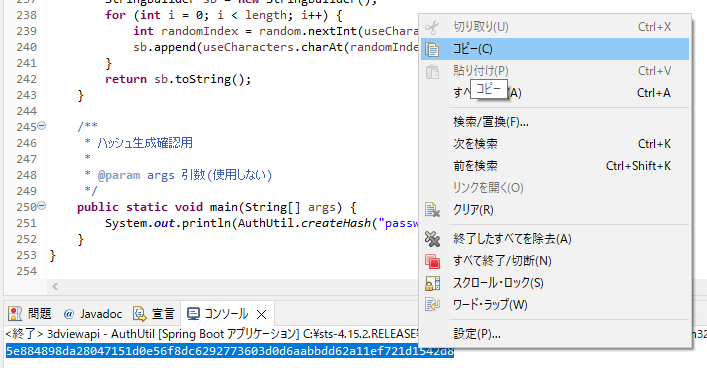Click 'randomIndex' variable on line 239

199,31
